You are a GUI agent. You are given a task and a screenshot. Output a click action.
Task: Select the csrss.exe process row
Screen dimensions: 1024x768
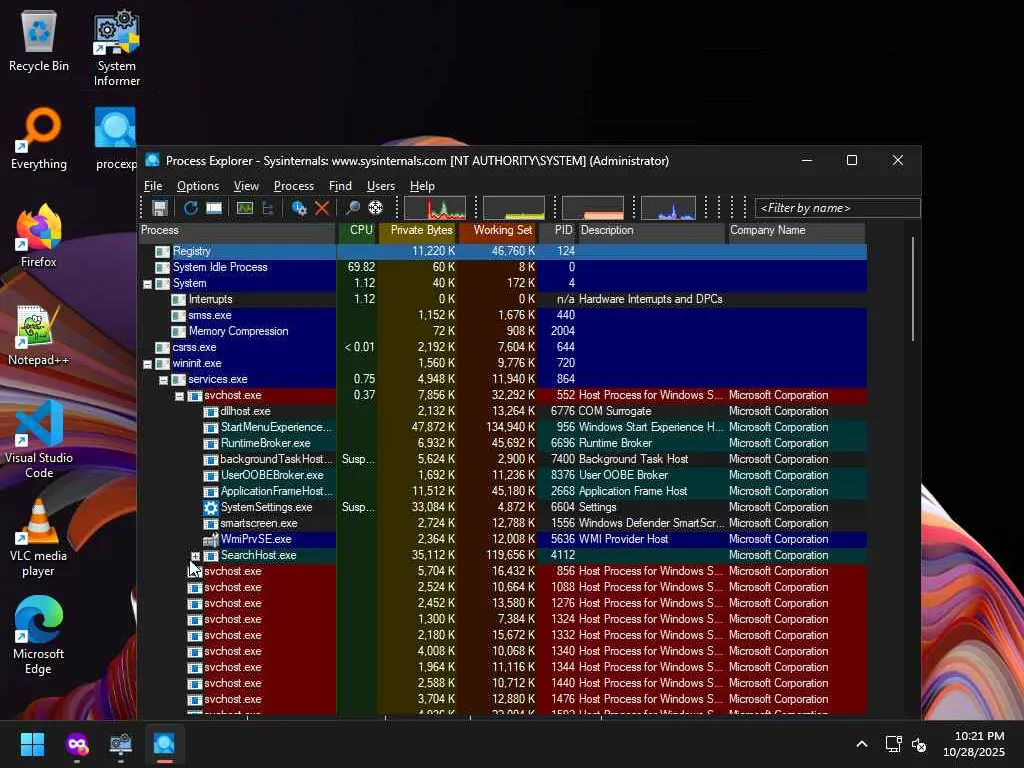pyautogui.click(x=503, y=347)
